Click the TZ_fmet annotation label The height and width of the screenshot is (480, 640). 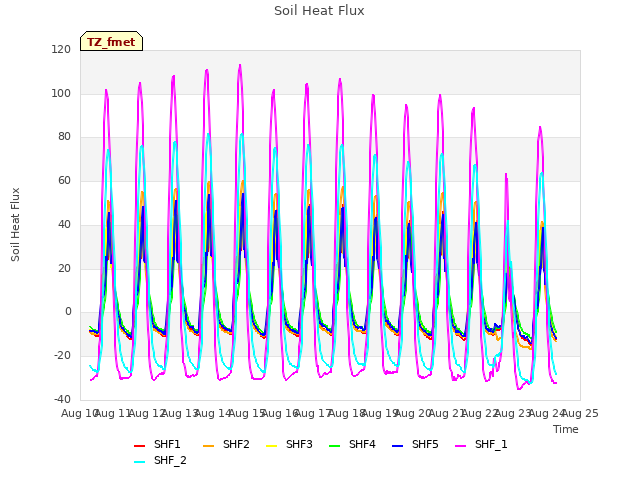click(111, 42)
